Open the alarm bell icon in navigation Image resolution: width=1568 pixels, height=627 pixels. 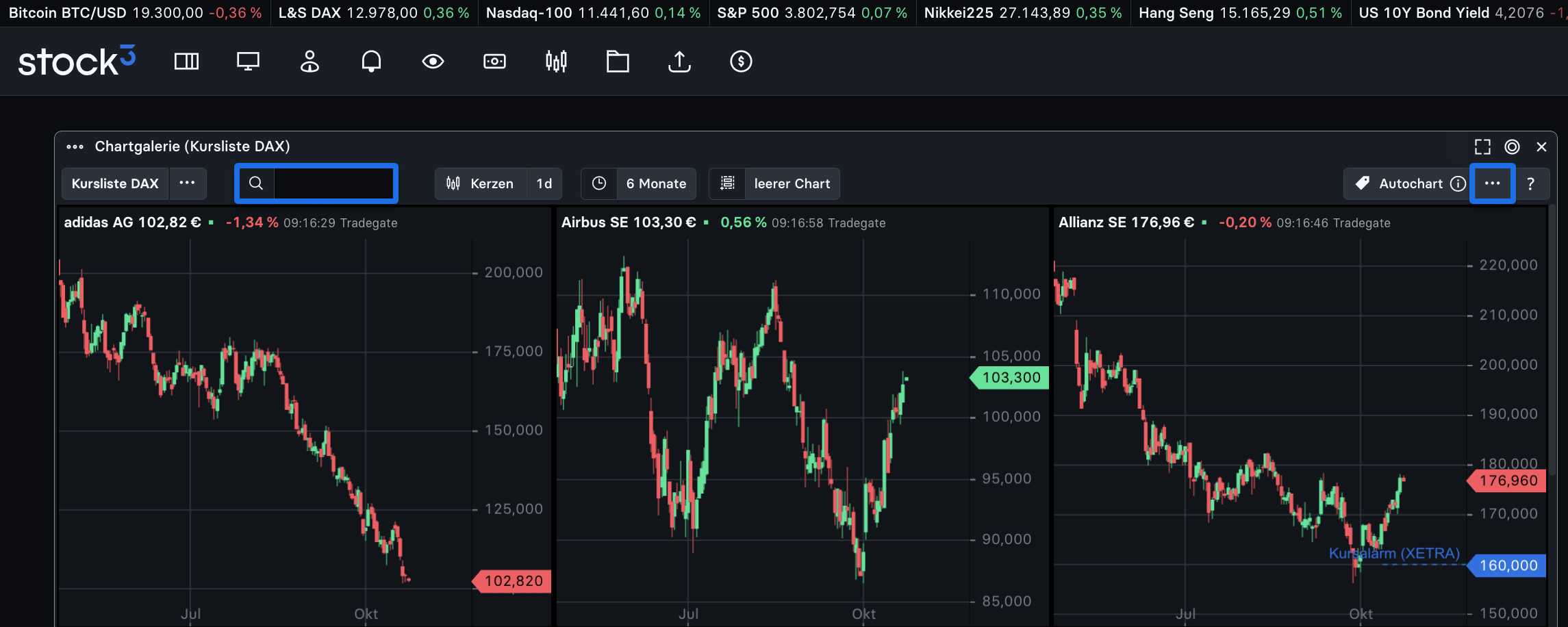(371, 62)
